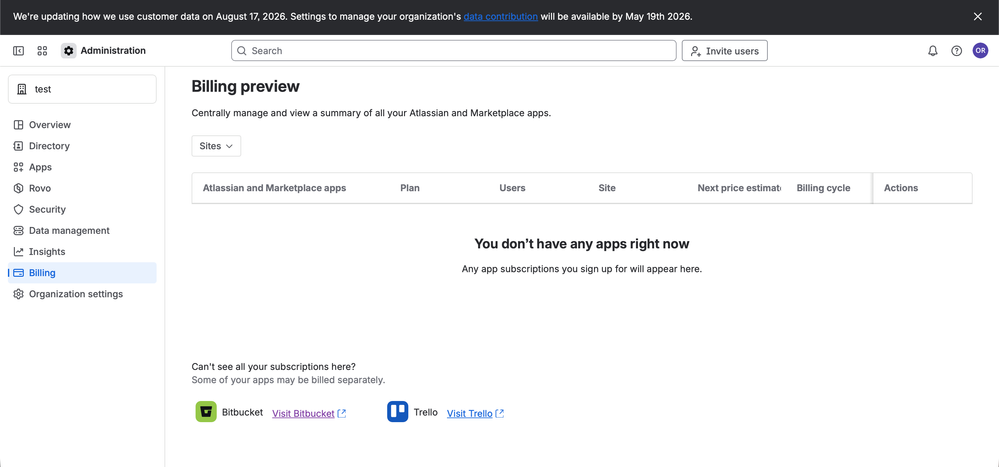Screen dimensions: 999x467
Task: Click the Billing cycle column header
Action: (823, 188)
